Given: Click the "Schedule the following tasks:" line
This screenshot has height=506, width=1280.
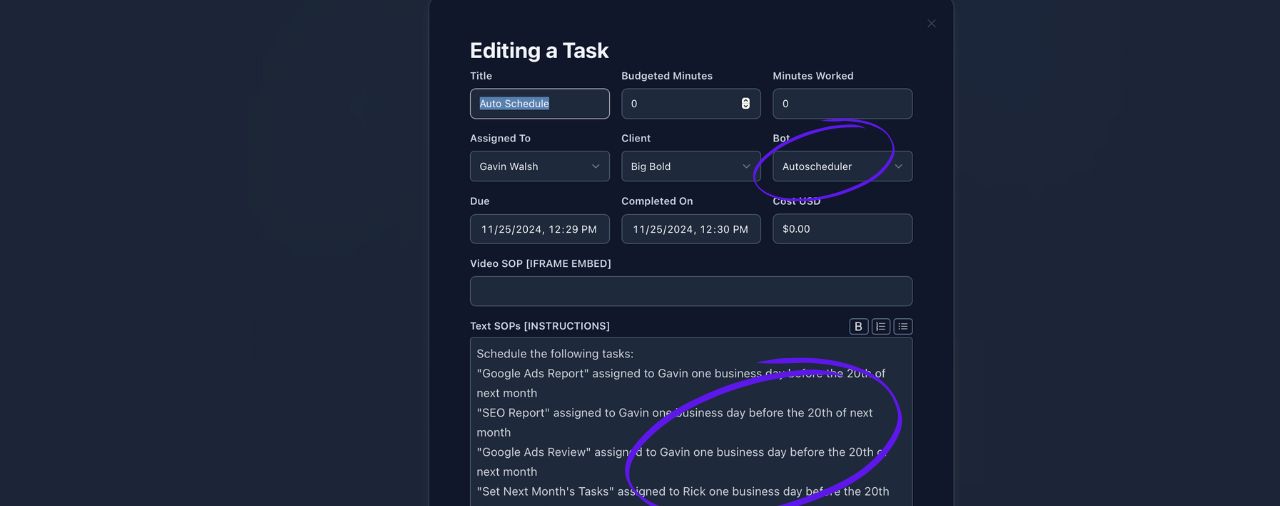Looking at the screenshot, I should (555, 353).
